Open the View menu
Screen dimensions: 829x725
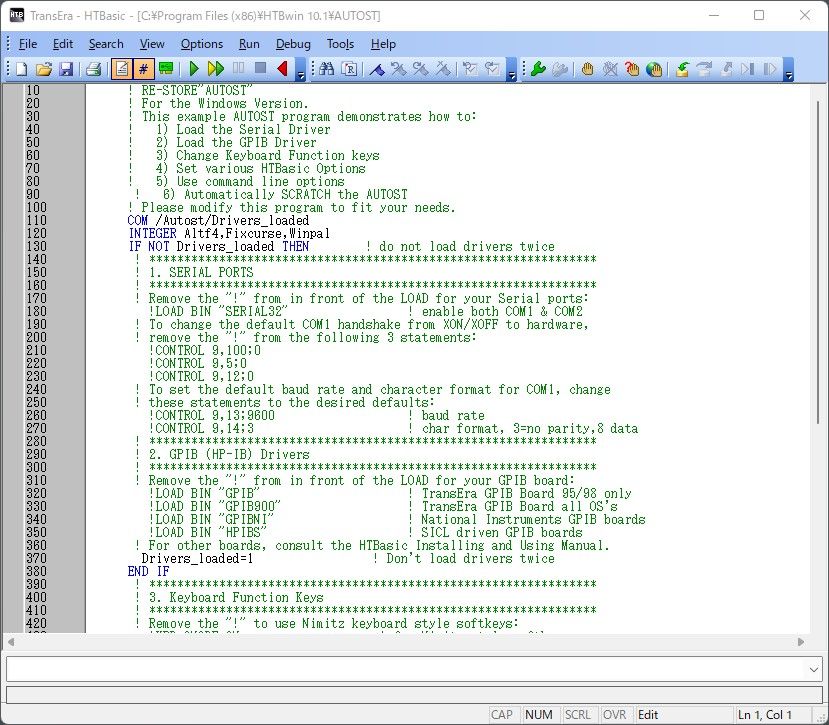(152, 44)
